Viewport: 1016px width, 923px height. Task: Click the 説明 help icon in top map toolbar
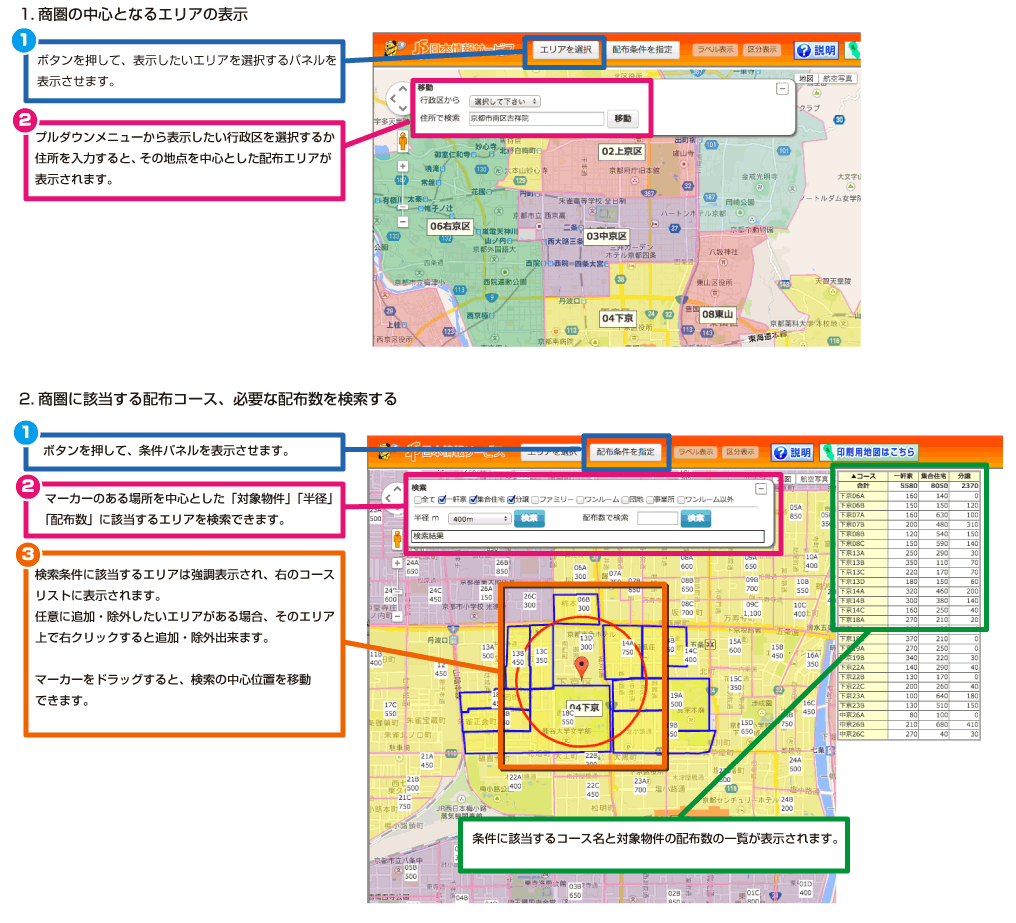pos(816,50)
